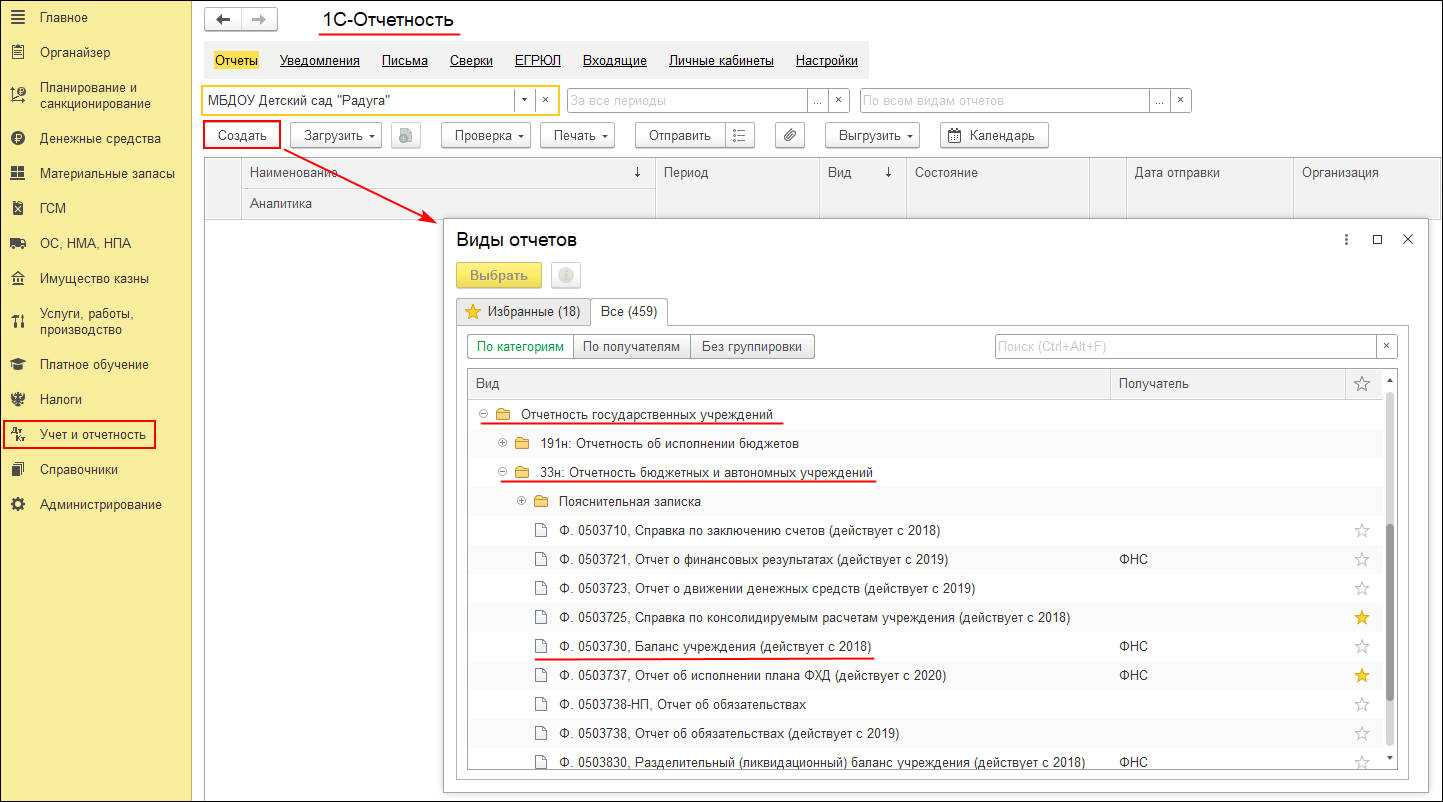Open the Личные кабинеты tab
Image resolution: width=1443 pixels, height=802 pixels.
tap(721, 60)
